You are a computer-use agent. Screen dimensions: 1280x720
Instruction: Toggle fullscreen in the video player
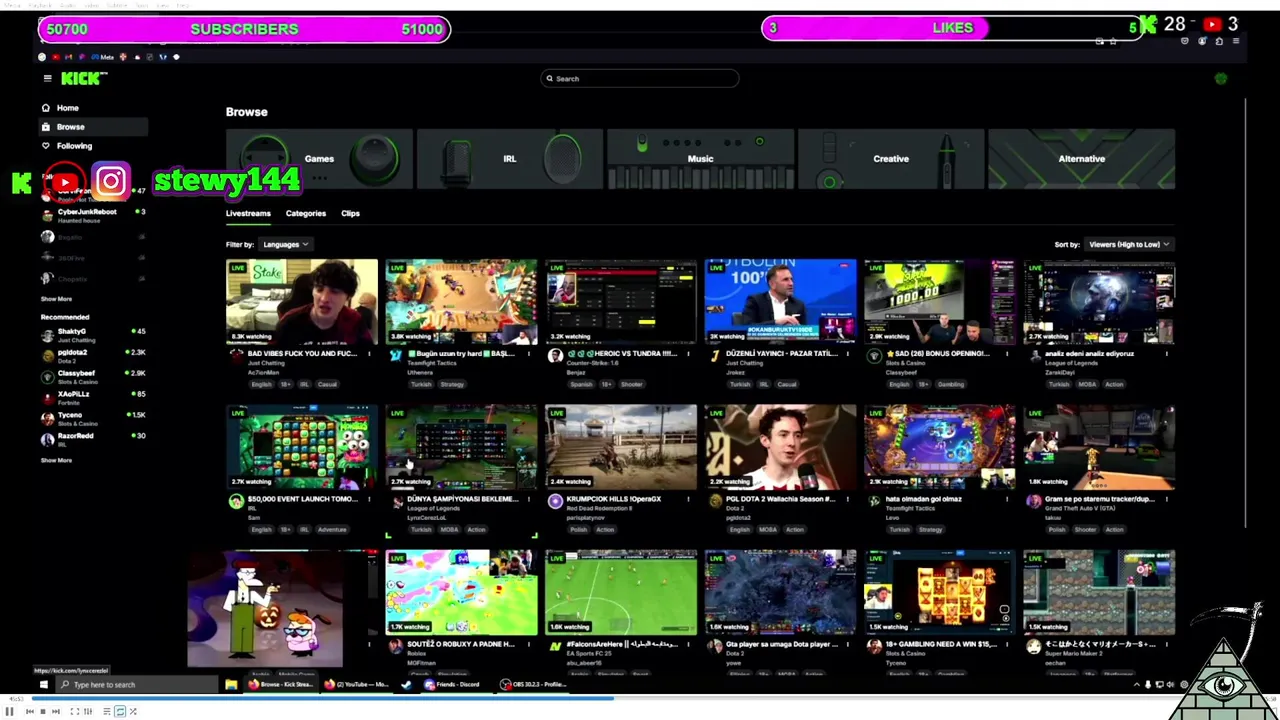[74, 711]
